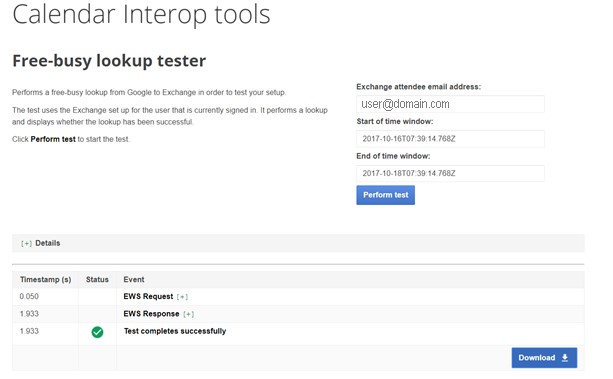Expand the Details section
The image size is (613, 379).
(x=26, y=243)
